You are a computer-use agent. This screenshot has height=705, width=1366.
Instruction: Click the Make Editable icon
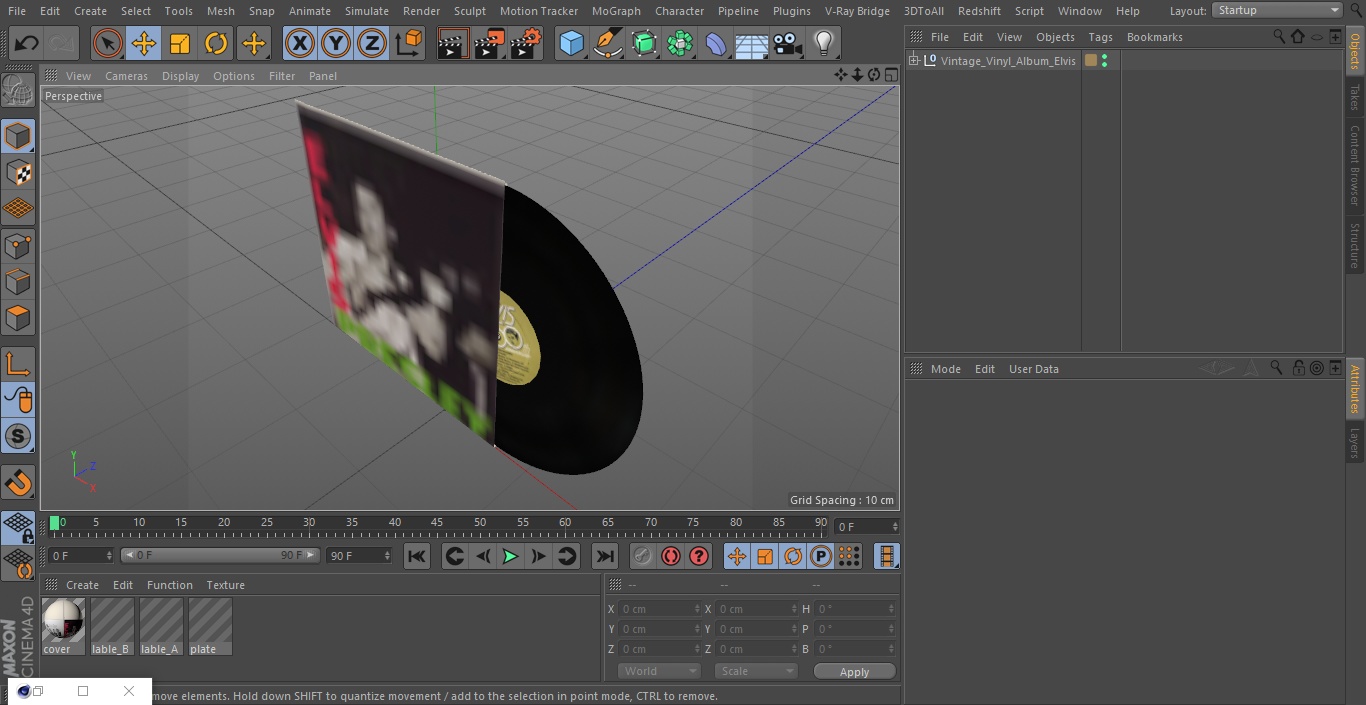[18, 91]
